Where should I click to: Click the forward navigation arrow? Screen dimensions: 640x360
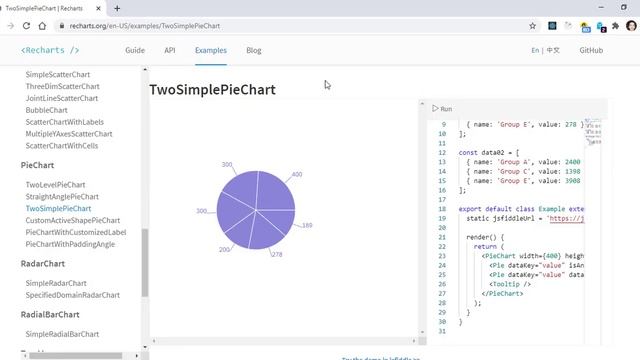[11, 26]
